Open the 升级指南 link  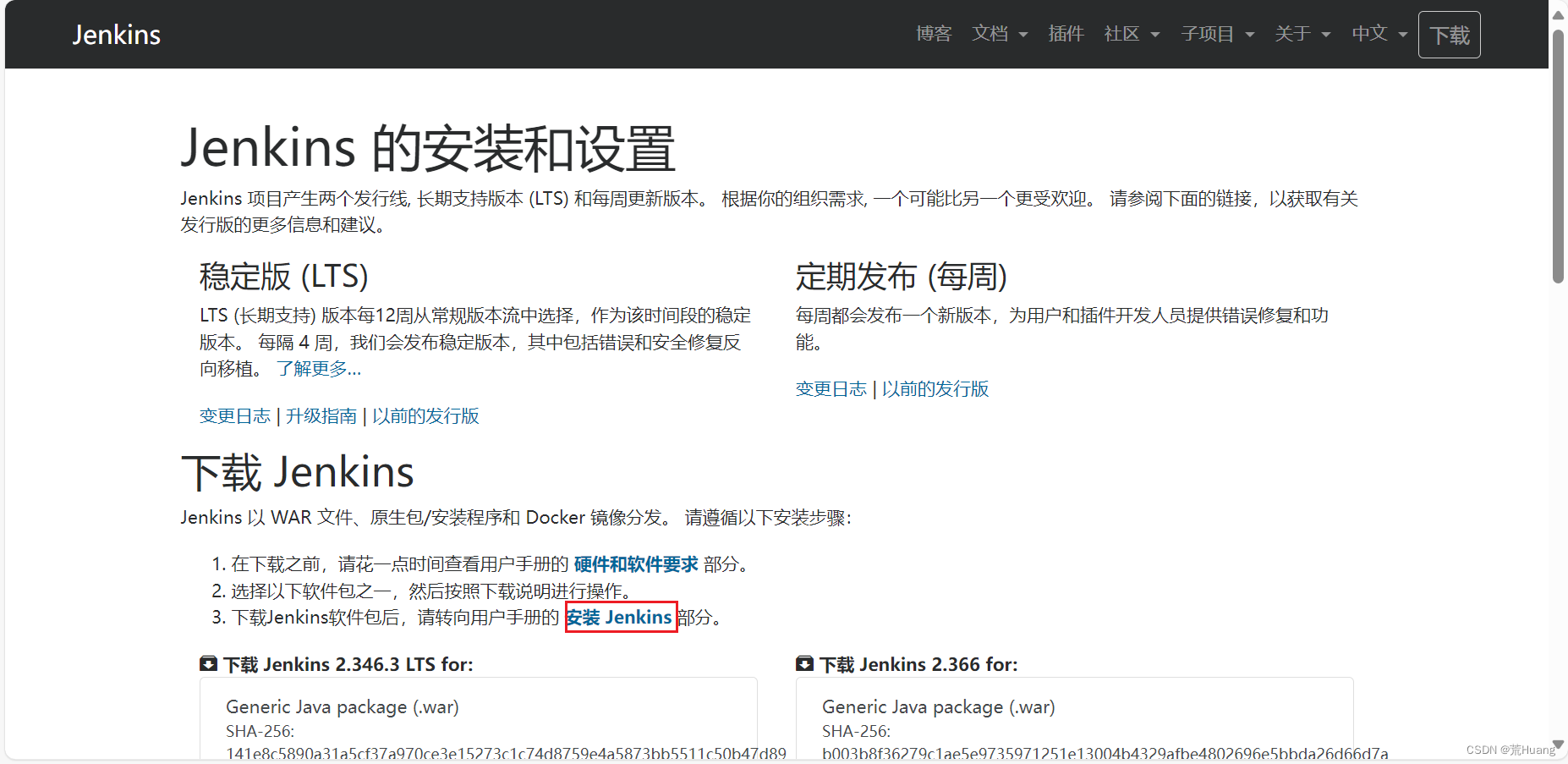321,416
